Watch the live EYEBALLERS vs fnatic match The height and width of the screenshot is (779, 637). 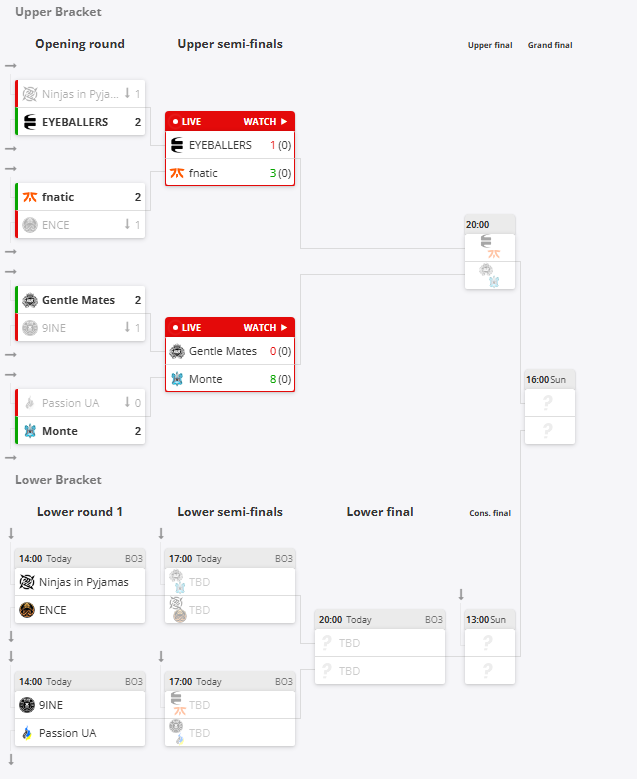coord(265,122)
